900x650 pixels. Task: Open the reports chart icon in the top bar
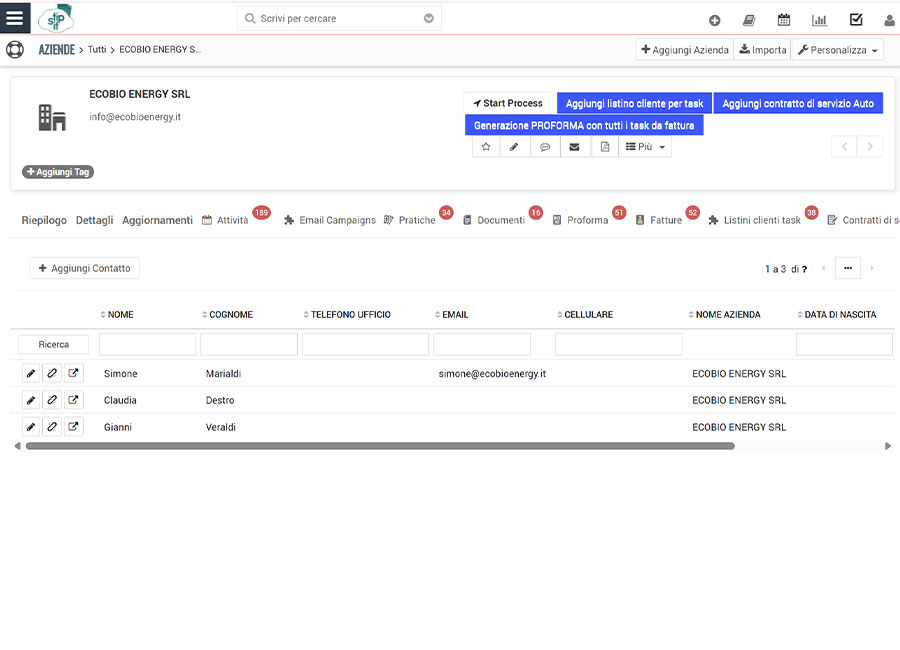pyautogui.click(x=819, y=19)
